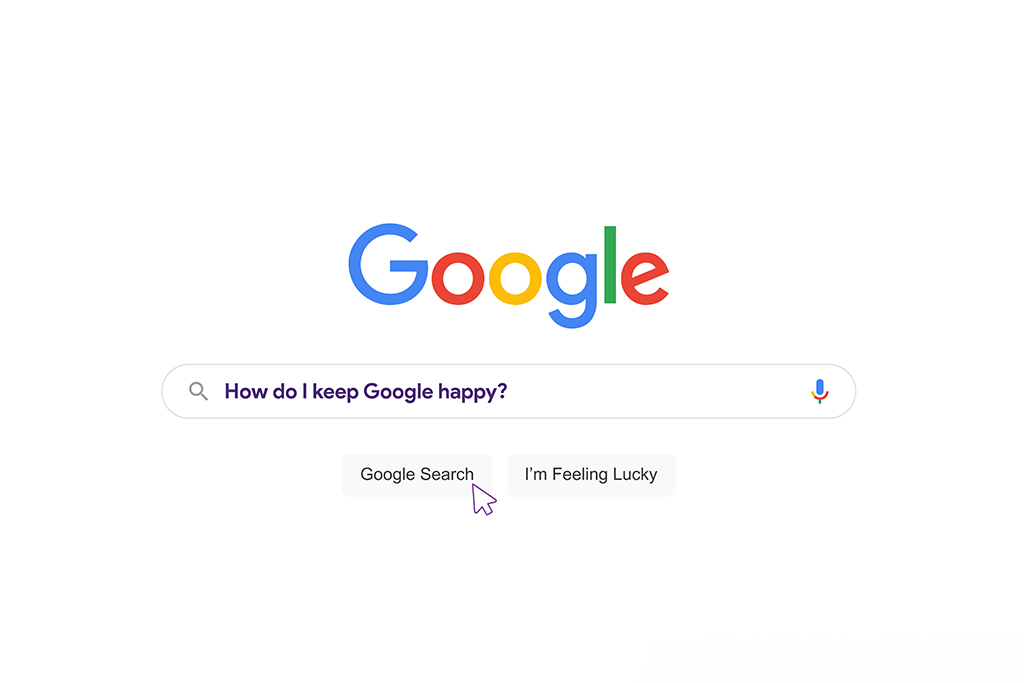Image resolution: width=1024 pixels, height=683 pixels.
Task: Click the purple arrow cursor graphic
Action: click(x=484, y=500)
